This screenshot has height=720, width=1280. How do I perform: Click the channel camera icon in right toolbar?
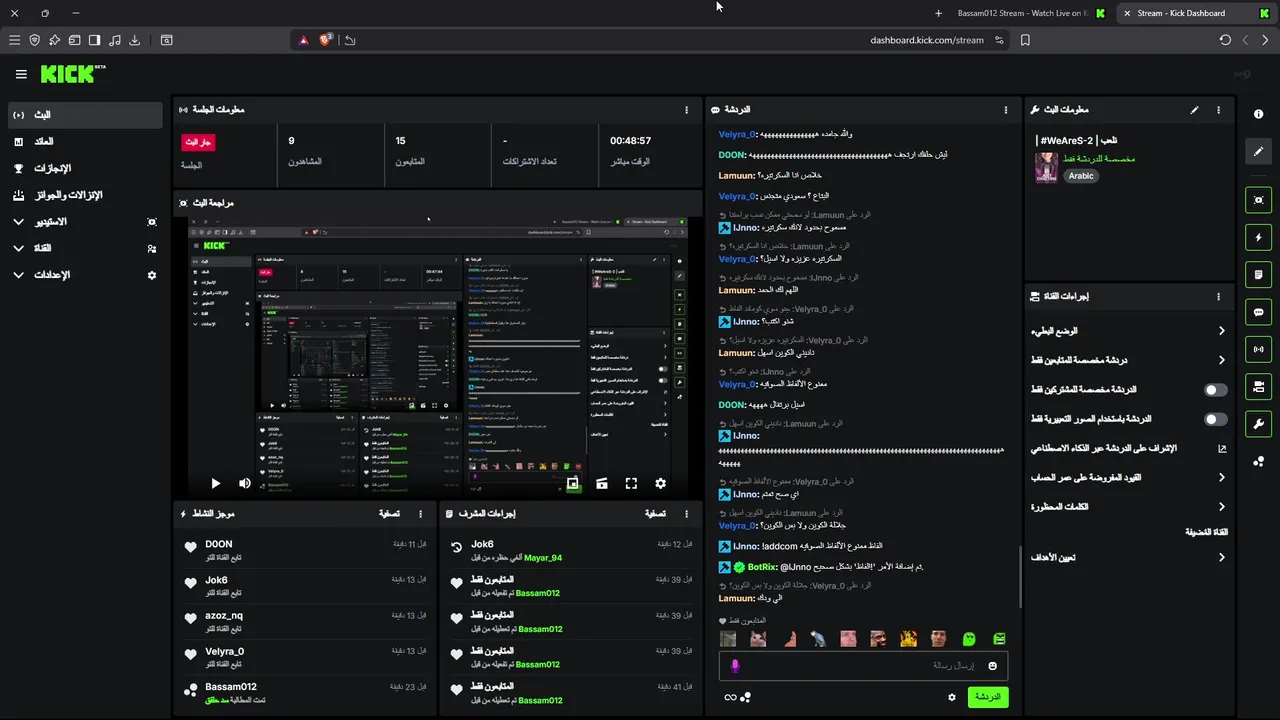(x=1259, y=386)
